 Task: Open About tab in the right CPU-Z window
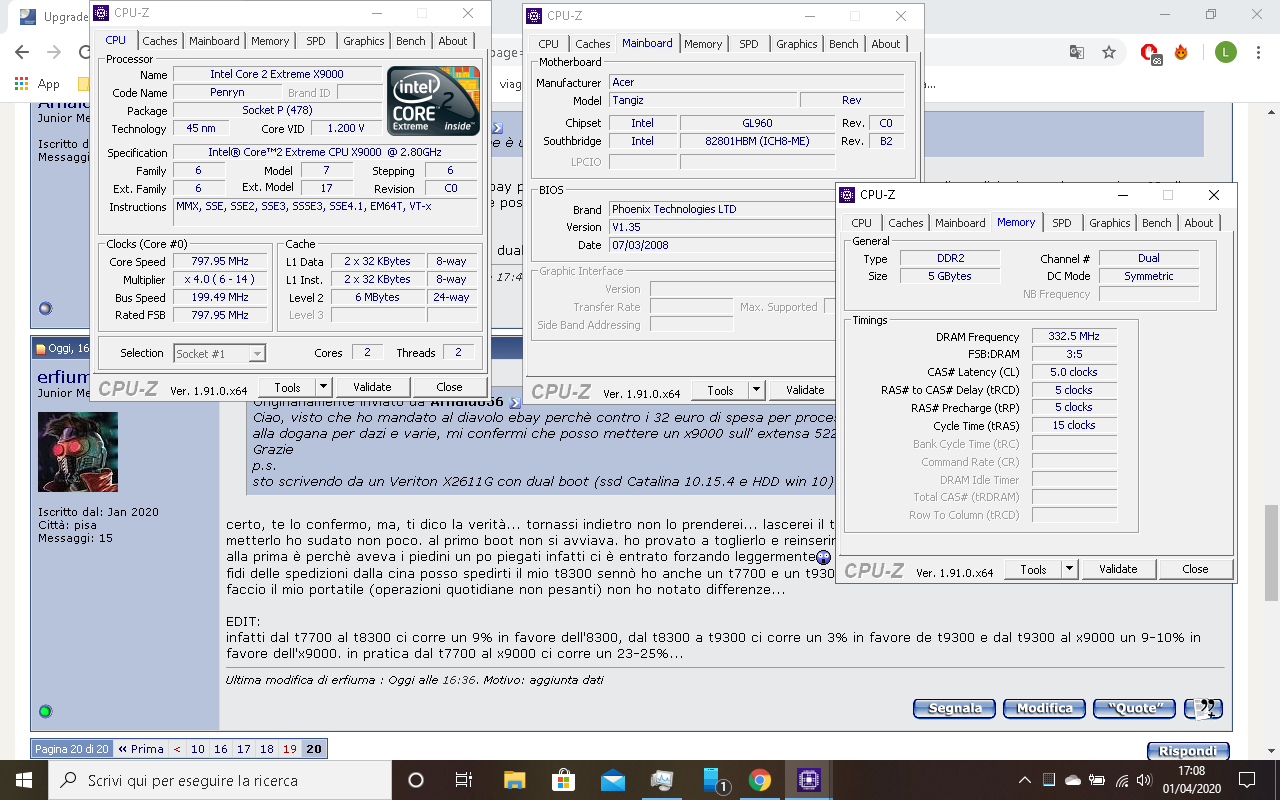(x=1198, y=223)
